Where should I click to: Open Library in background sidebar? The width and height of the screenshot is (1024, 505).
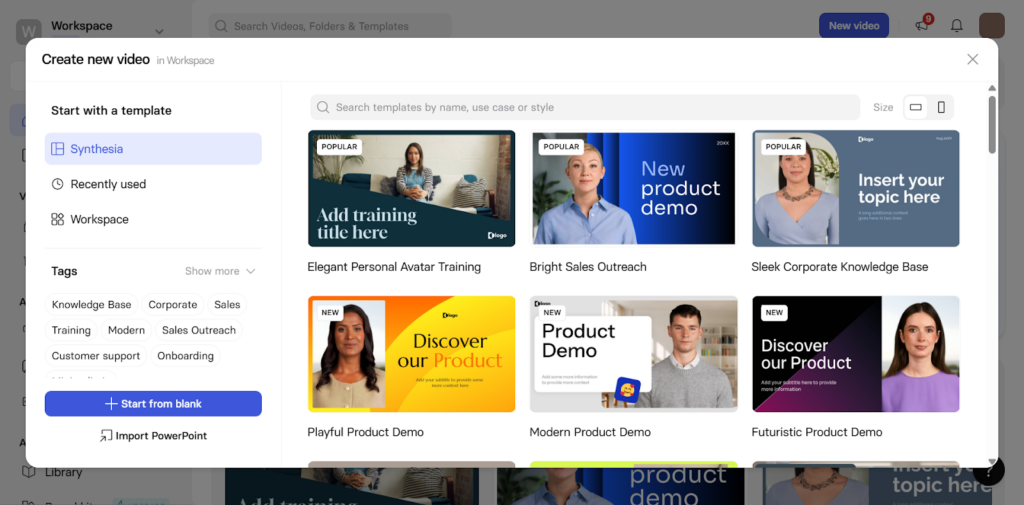pyautogui.click(x=63, y=472)
